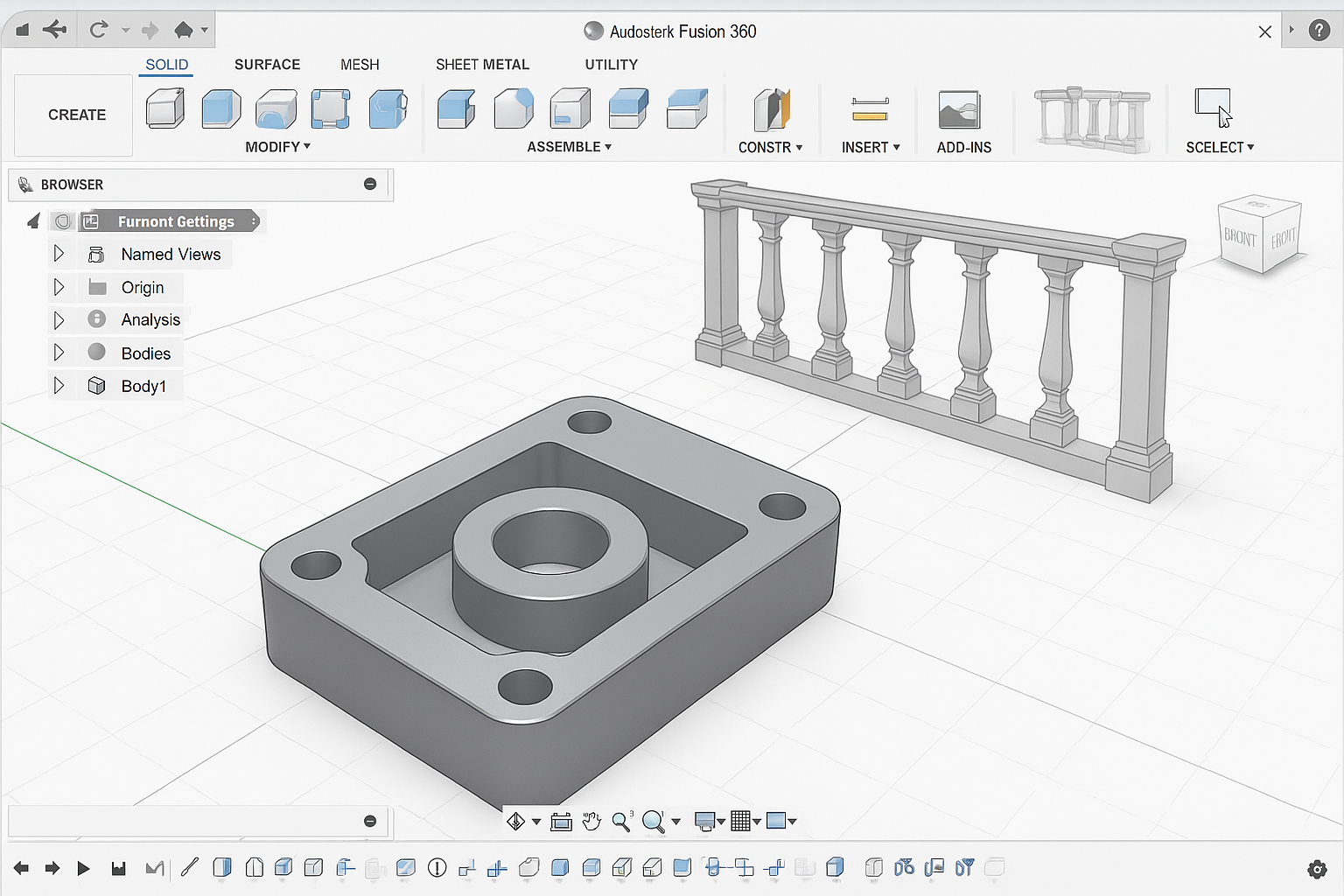This screenshot has height=896, width=1344.
Task: Expand the Named Views tree node
Action: (59, 254)
